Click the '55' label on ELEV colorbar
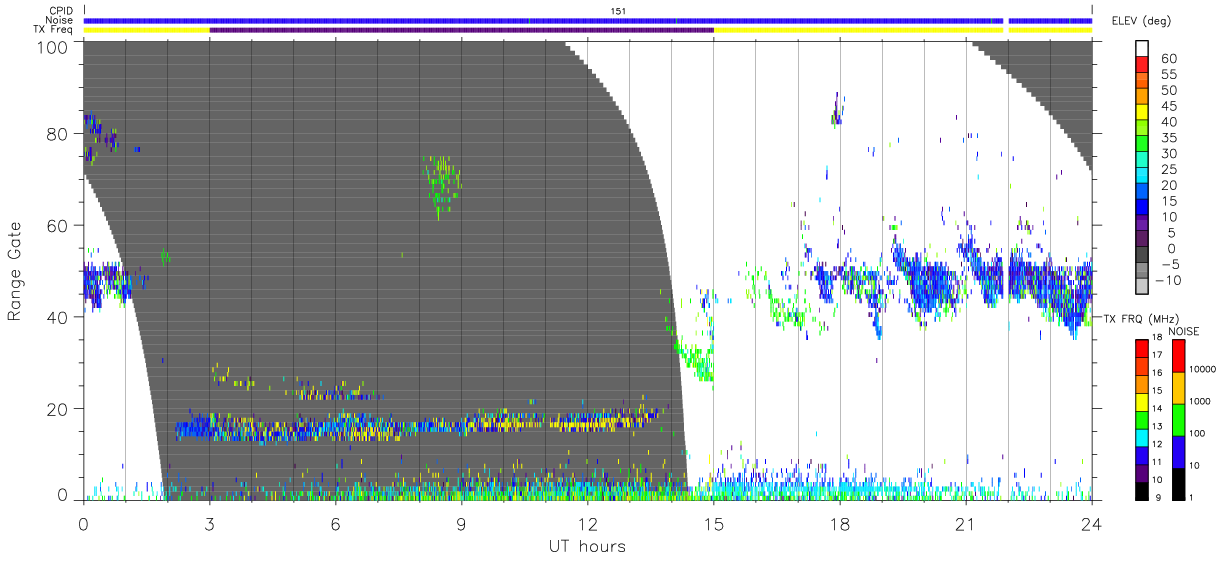Screen dimensions: 1228x567 [1169, 75]
